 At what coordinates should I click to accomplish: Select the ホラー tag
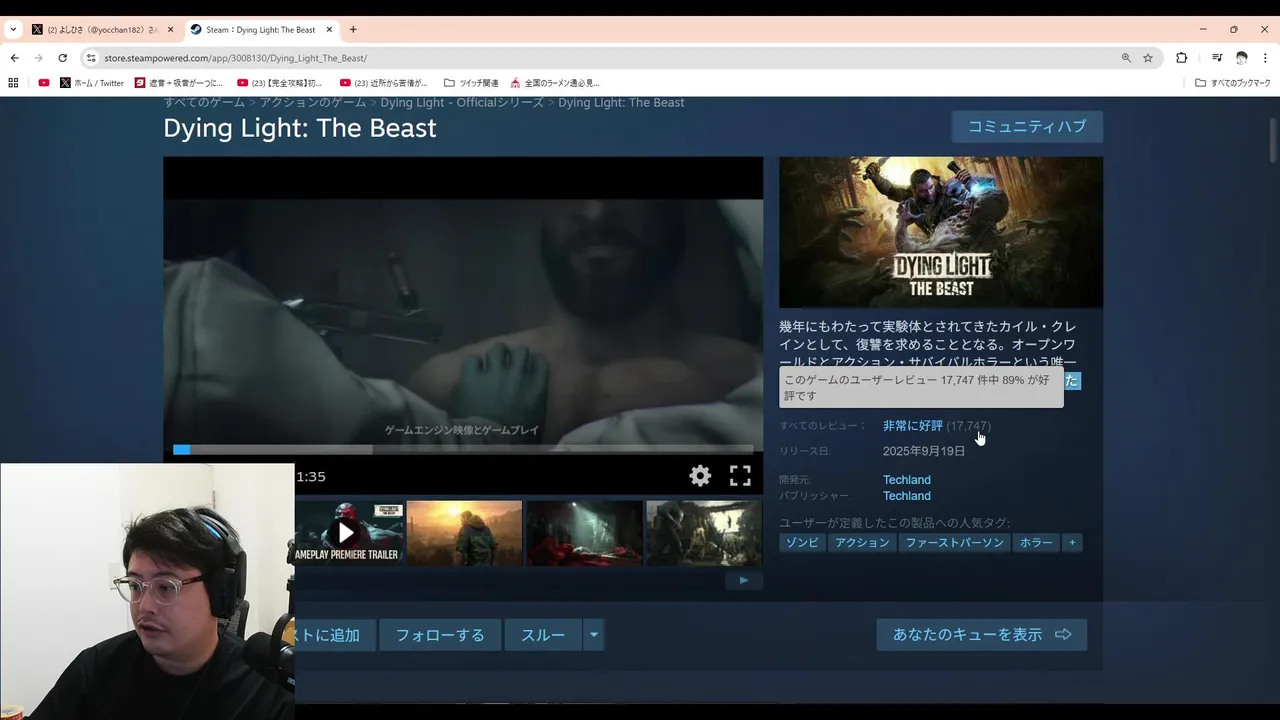point(1036,543)
